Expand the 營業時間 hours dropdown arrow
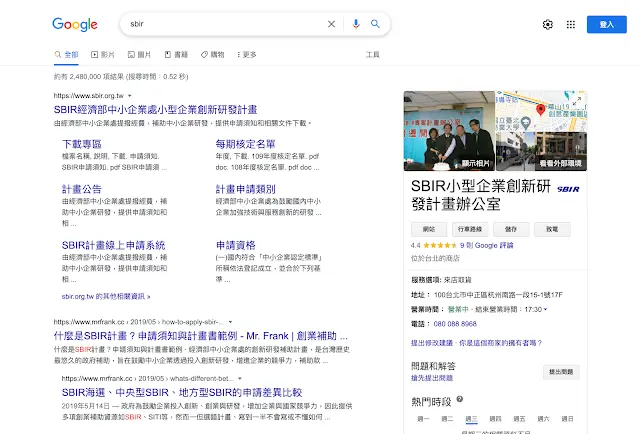Screen dimensions: 640x434 pyautogui.click(x=545, y=309)
